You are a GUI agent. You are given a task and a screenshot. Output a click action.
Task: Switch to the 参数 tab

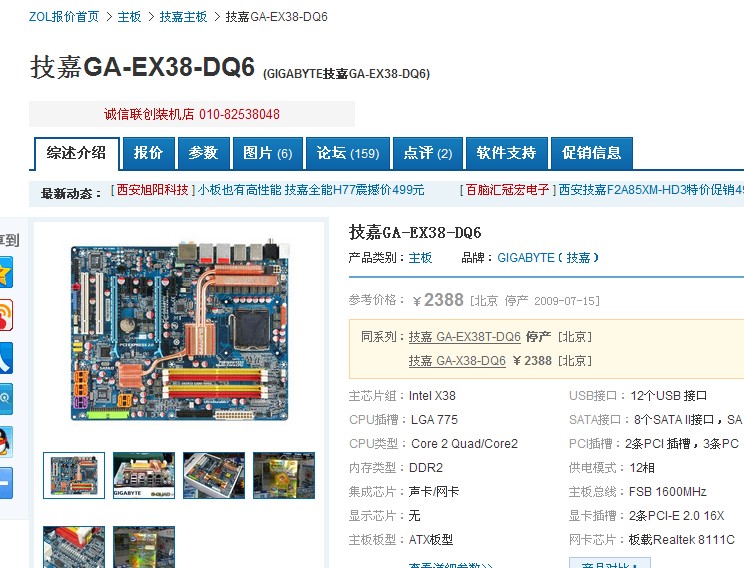click(x=204, y=153)
